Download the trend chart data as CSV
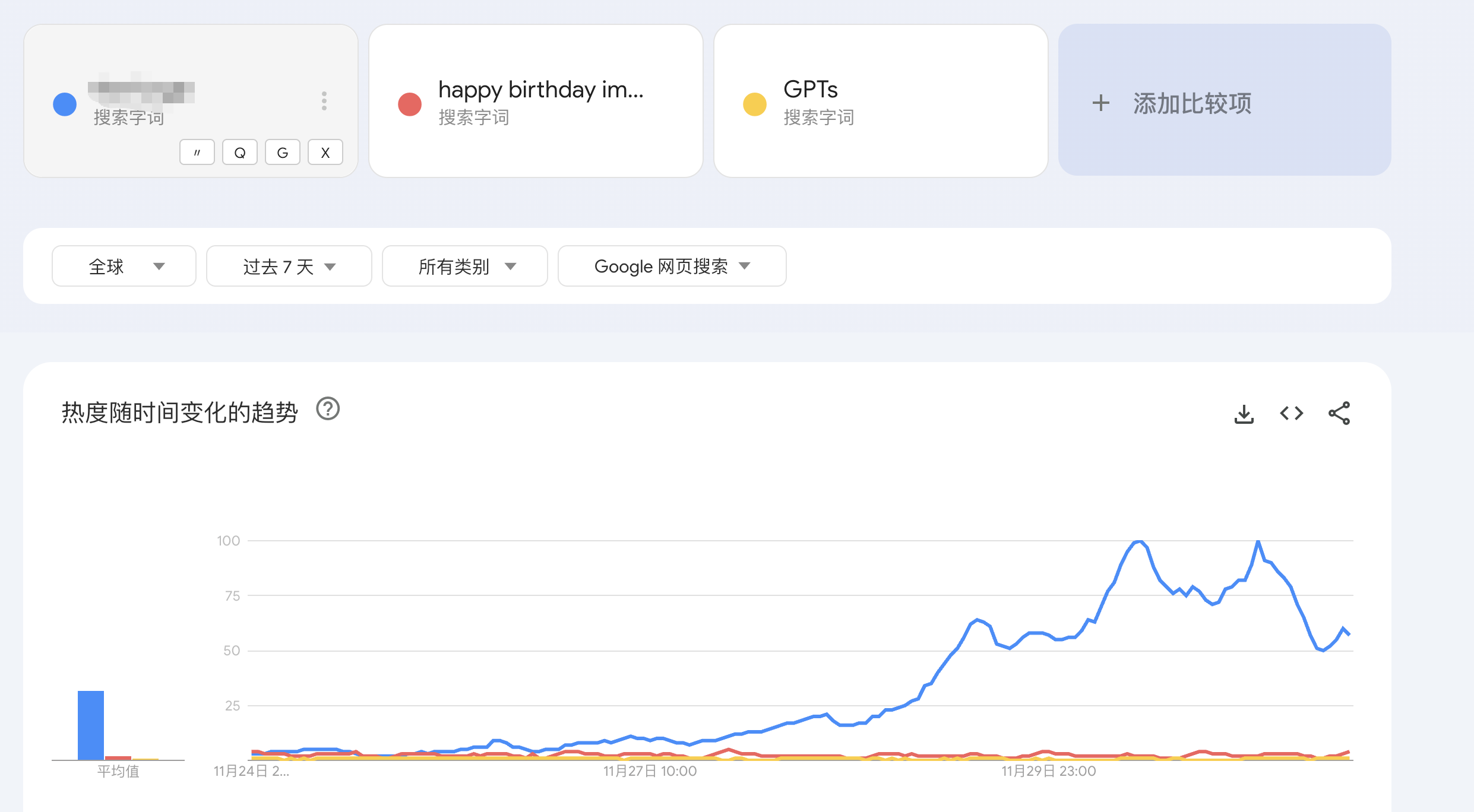1474x812 pixels. (x=1244, y=414)
